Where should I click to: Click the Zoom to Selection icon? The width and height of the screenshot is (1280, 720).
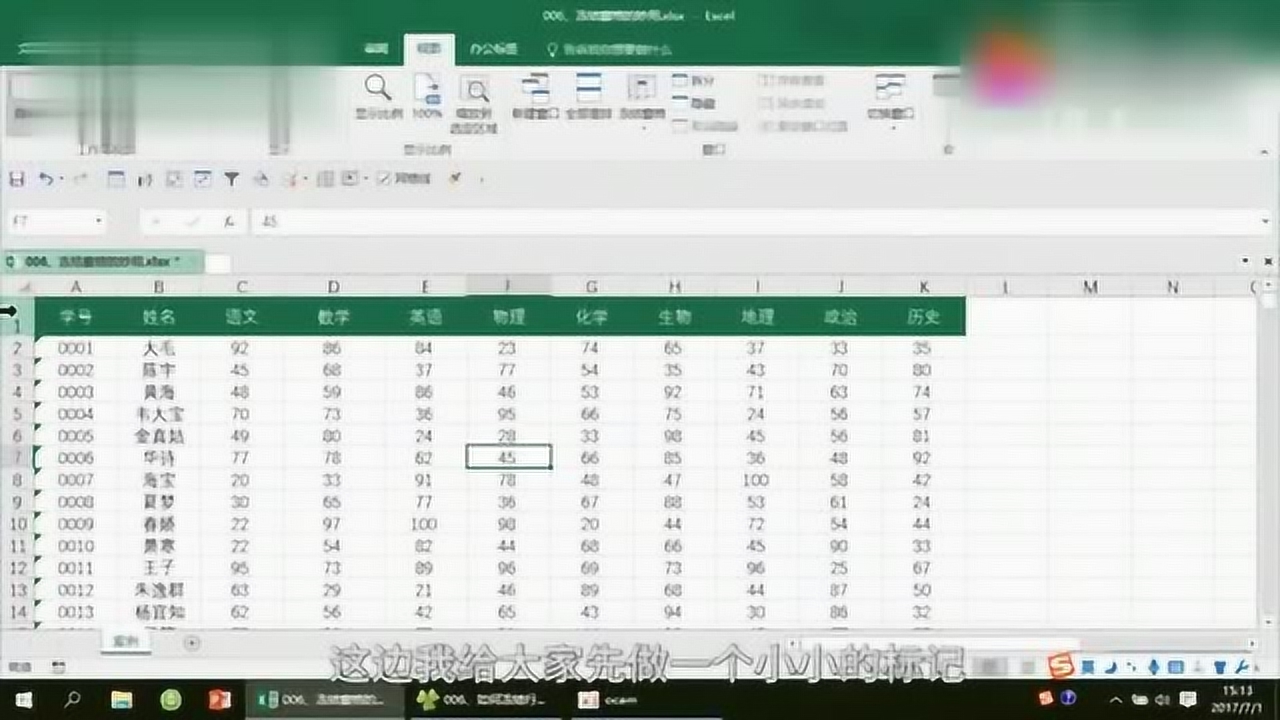click(x=474, y=103)
